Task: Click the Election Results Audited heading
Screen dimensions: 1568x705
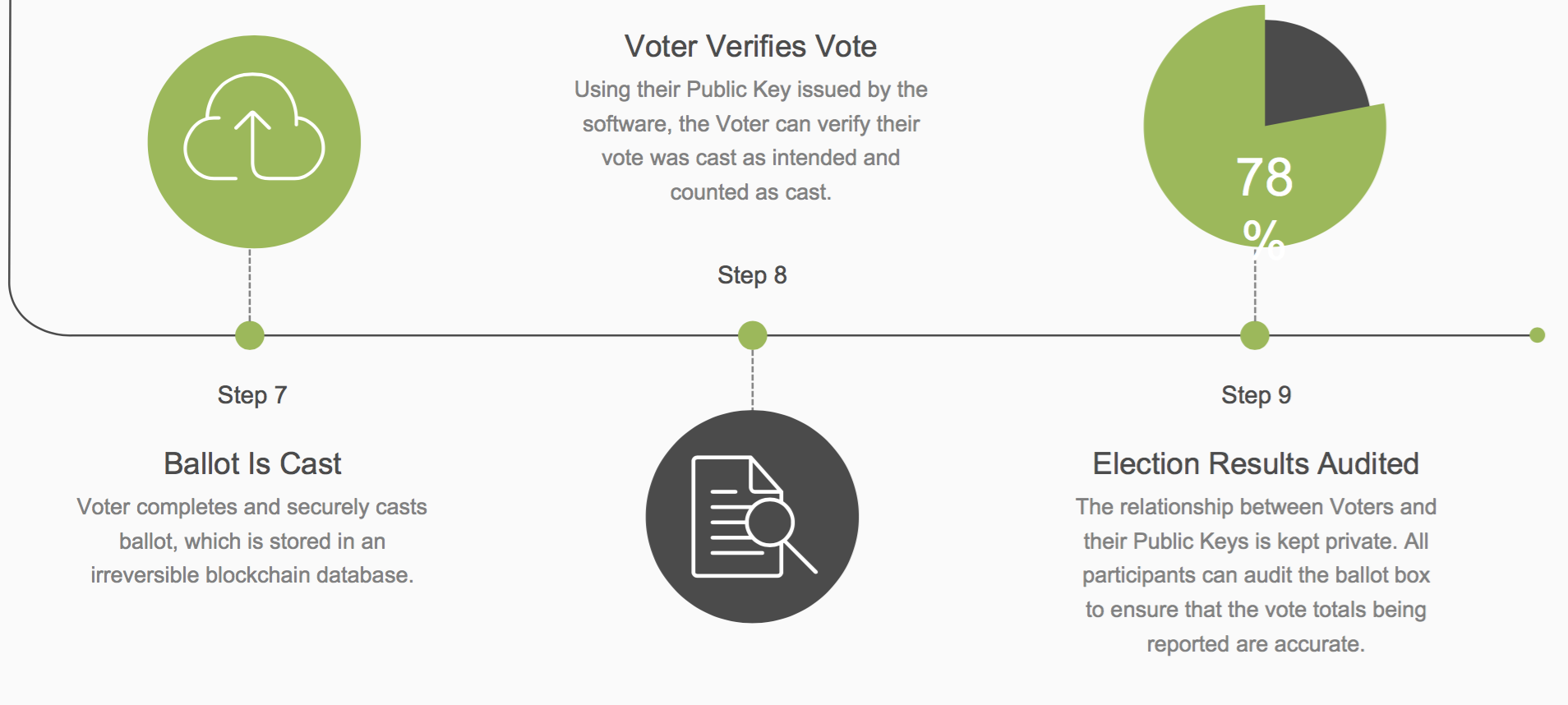Action: pos(1256,463)
